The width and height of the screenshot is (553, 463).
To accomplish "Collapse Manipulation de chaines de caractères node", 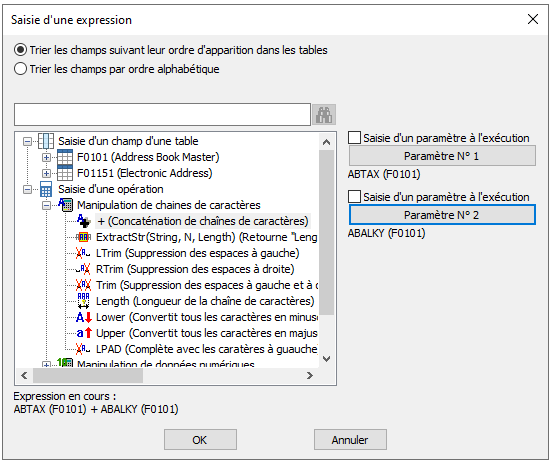I will coord(46,205).
